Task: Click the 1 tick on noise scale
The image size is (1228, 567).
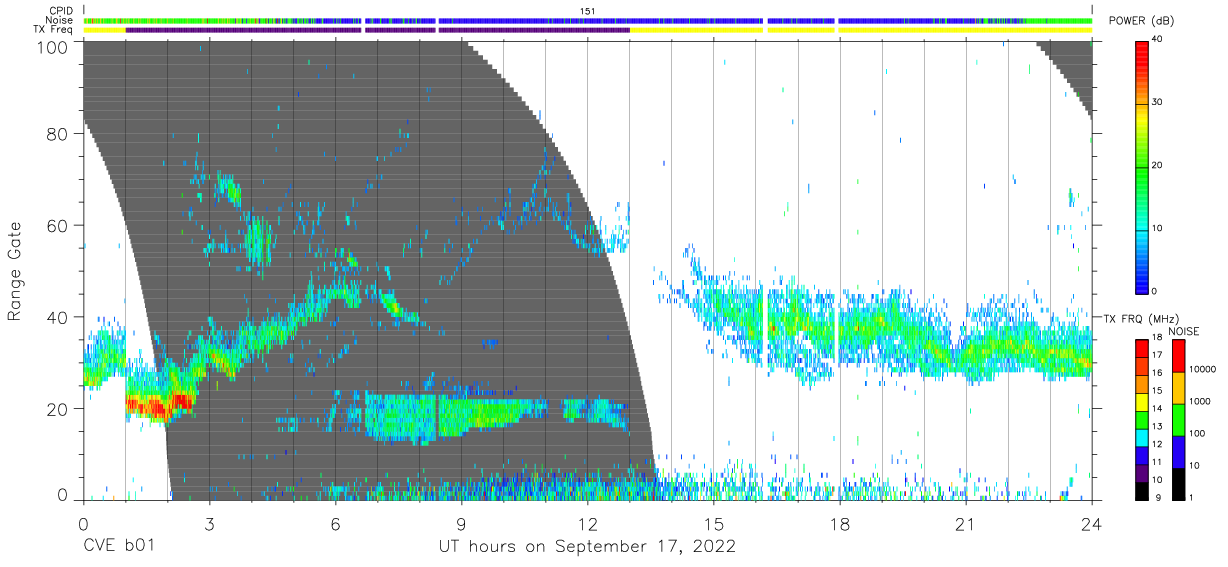Action: 1190,497
